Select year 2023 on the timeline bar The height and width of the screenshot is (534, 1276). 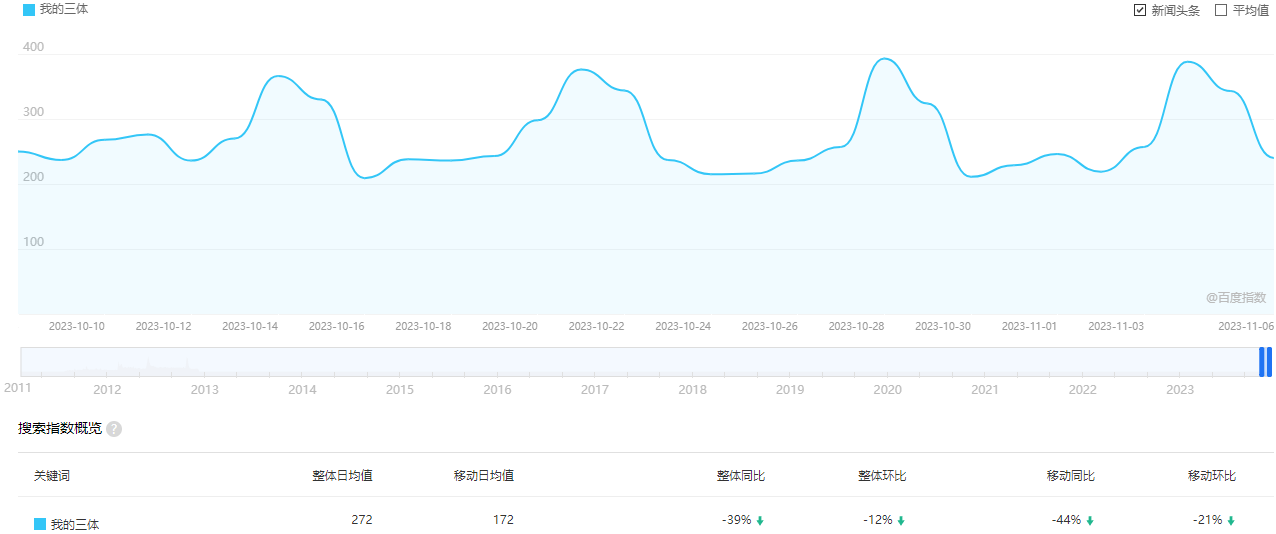(x=1180, y=390)
